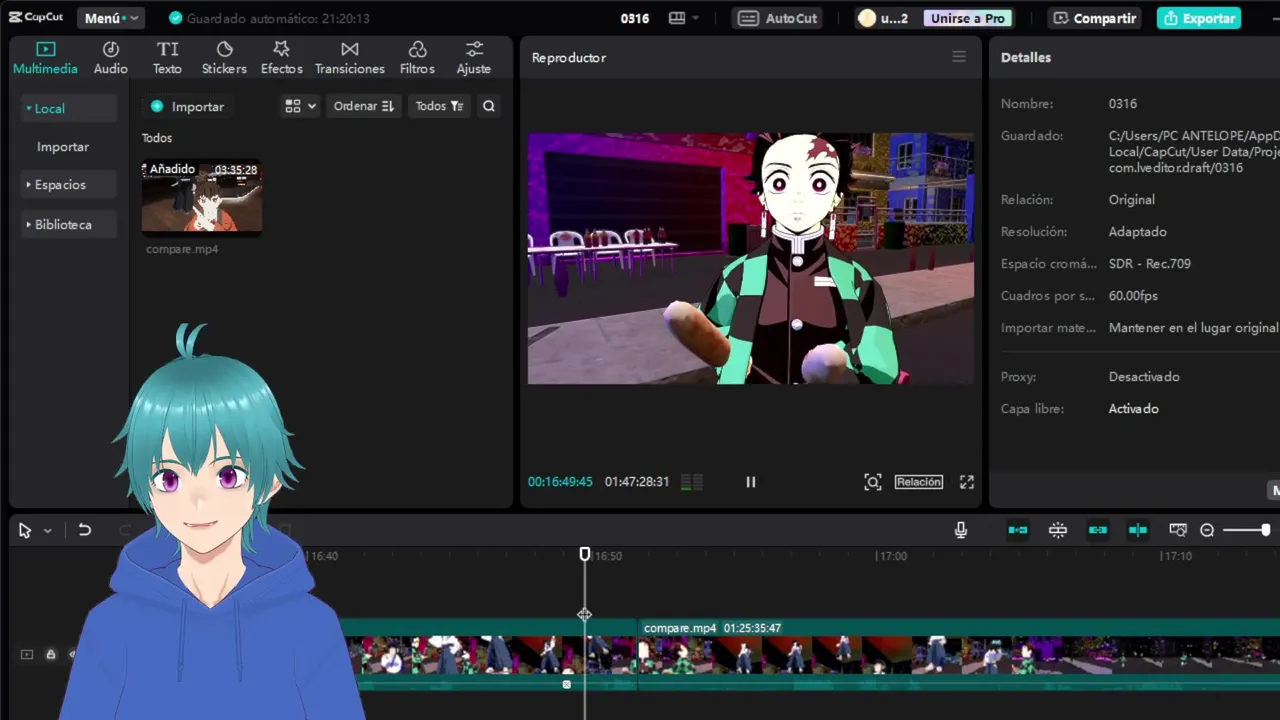The image size is (1280, 720).
Task: Click the SDR - Rec.709 value
Action: tap(1150, 264)
